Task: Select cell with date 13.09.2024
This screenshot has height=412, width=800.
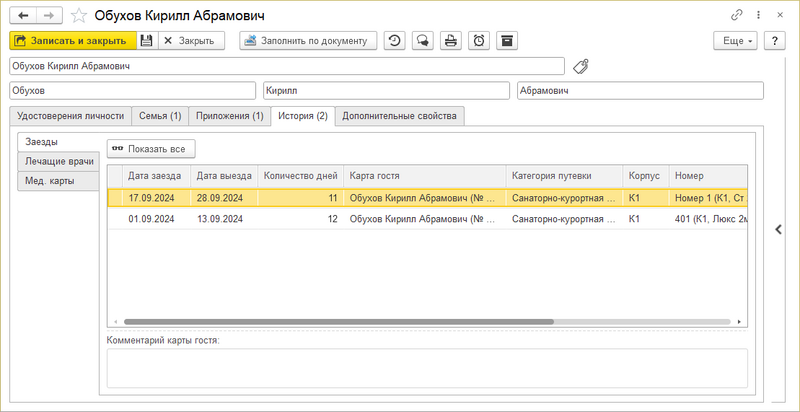Action: [224, 219]
